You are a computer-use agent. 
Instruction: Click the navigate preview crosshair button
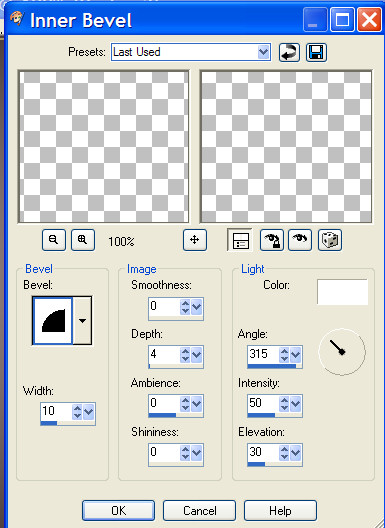tap(195, 240)
